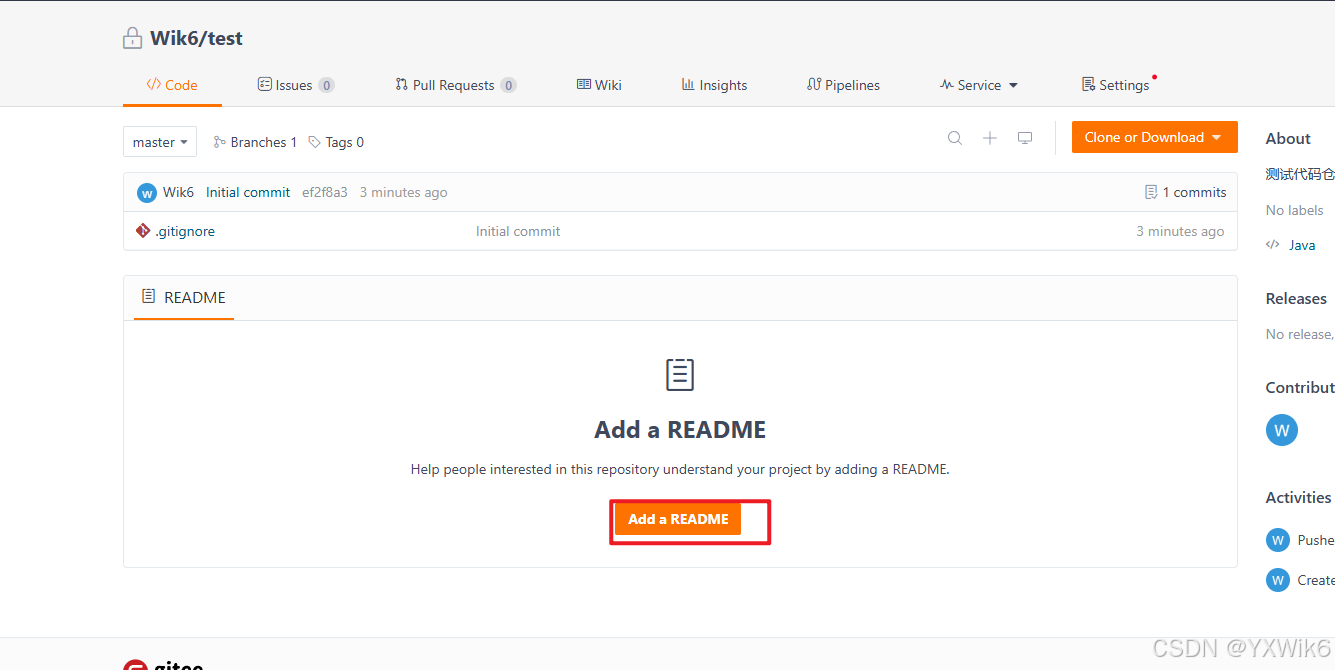Click the commits history icon
The image size is (1335, 670).
[1151, 192]
